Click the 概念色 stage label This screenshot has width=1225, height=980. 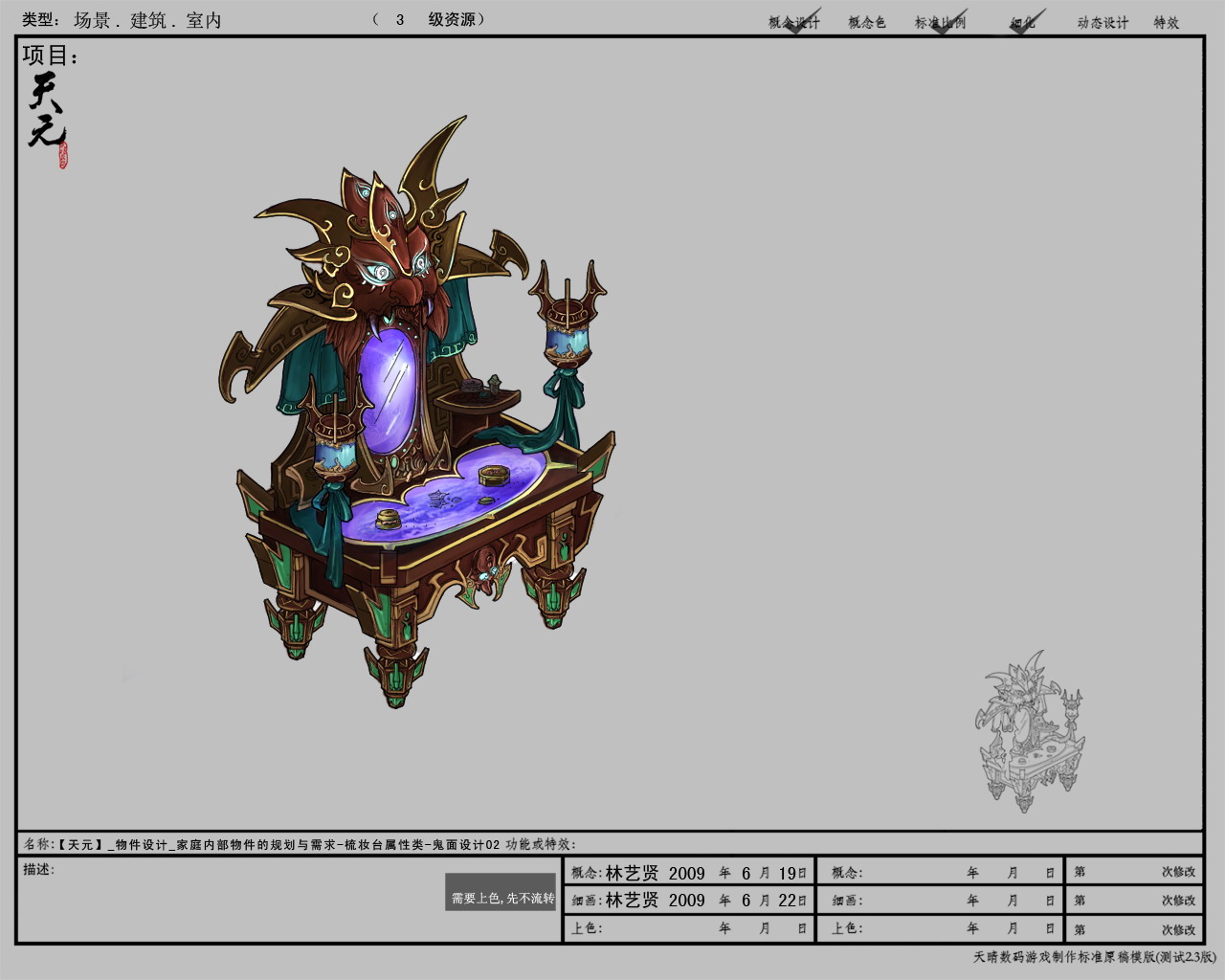(x=867, y=22)
